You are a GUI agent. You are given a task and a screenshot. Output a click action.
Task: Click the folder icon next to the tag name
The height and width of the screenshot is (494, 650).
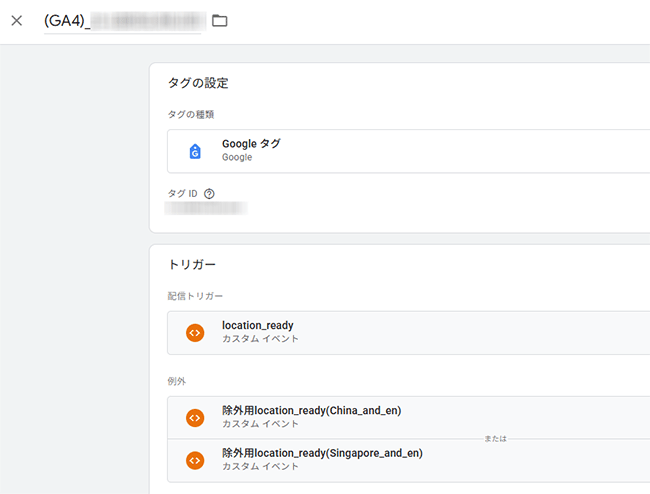click(219, 20)
